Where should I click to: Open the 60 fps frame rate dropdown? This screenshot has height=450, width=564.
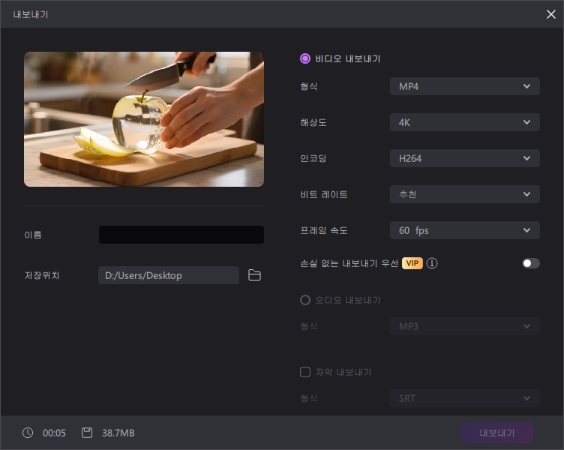click(x=465, y=230)
